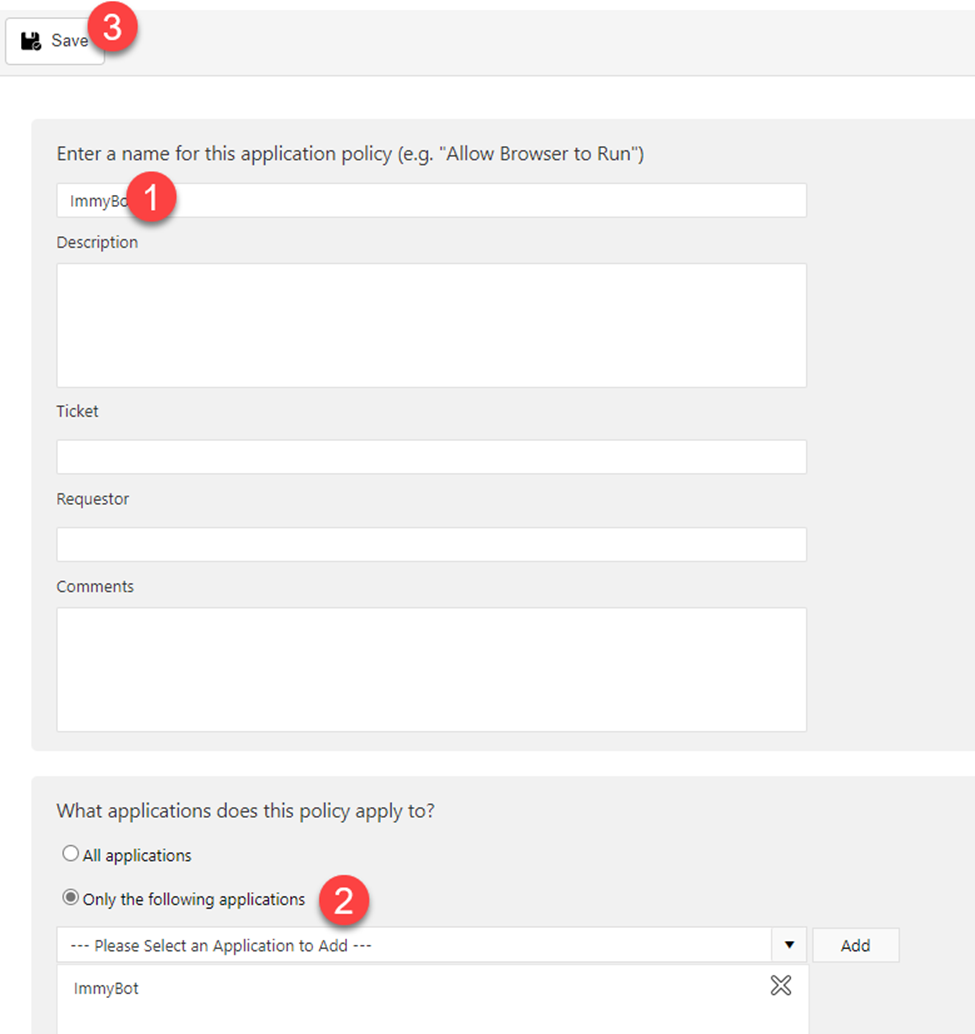Screen dimensions: 975x1034
Task: Click the 'Comments' label text
Action: pos(95,587)
